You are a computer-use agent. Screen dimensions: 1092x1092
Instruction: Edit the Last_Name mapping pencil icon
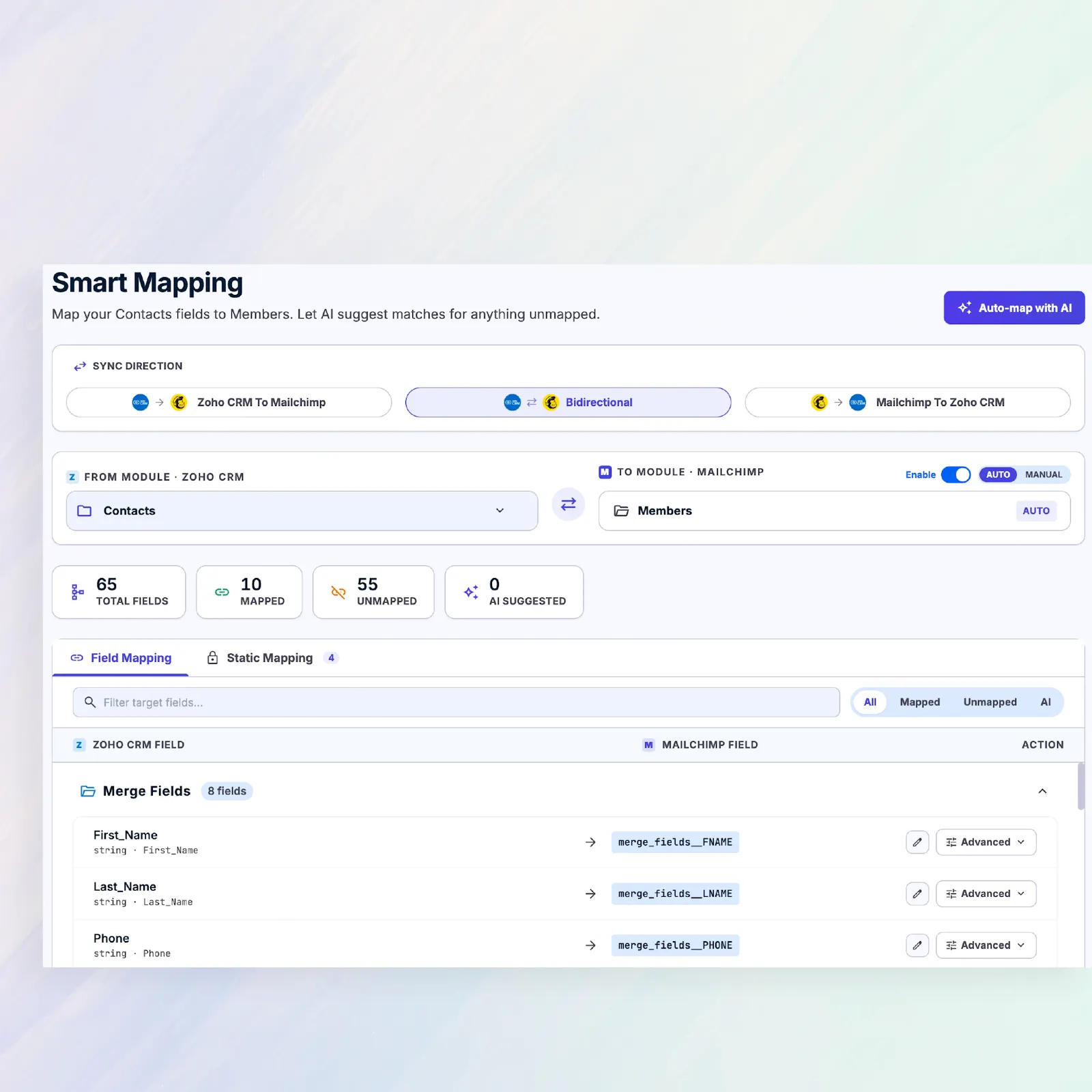917,893
